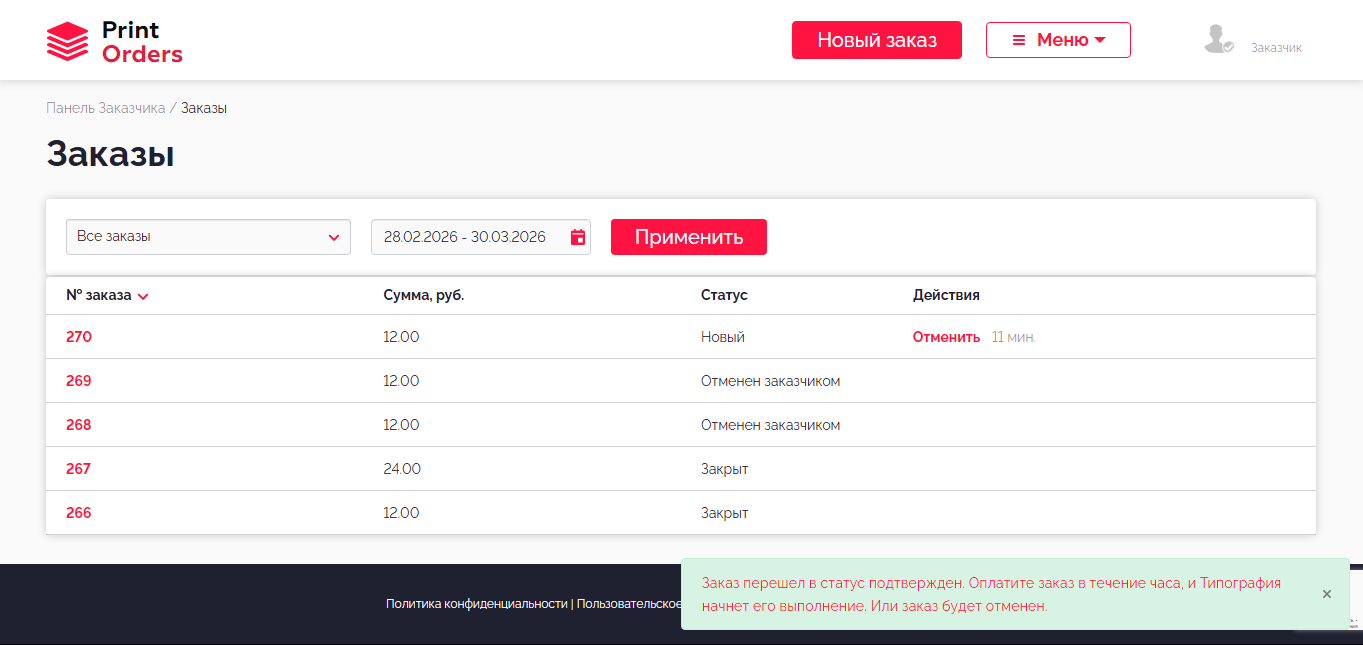1363x645 pixels.
Task: Click the sort arrow beside № заказа
Action: point(143,296)
